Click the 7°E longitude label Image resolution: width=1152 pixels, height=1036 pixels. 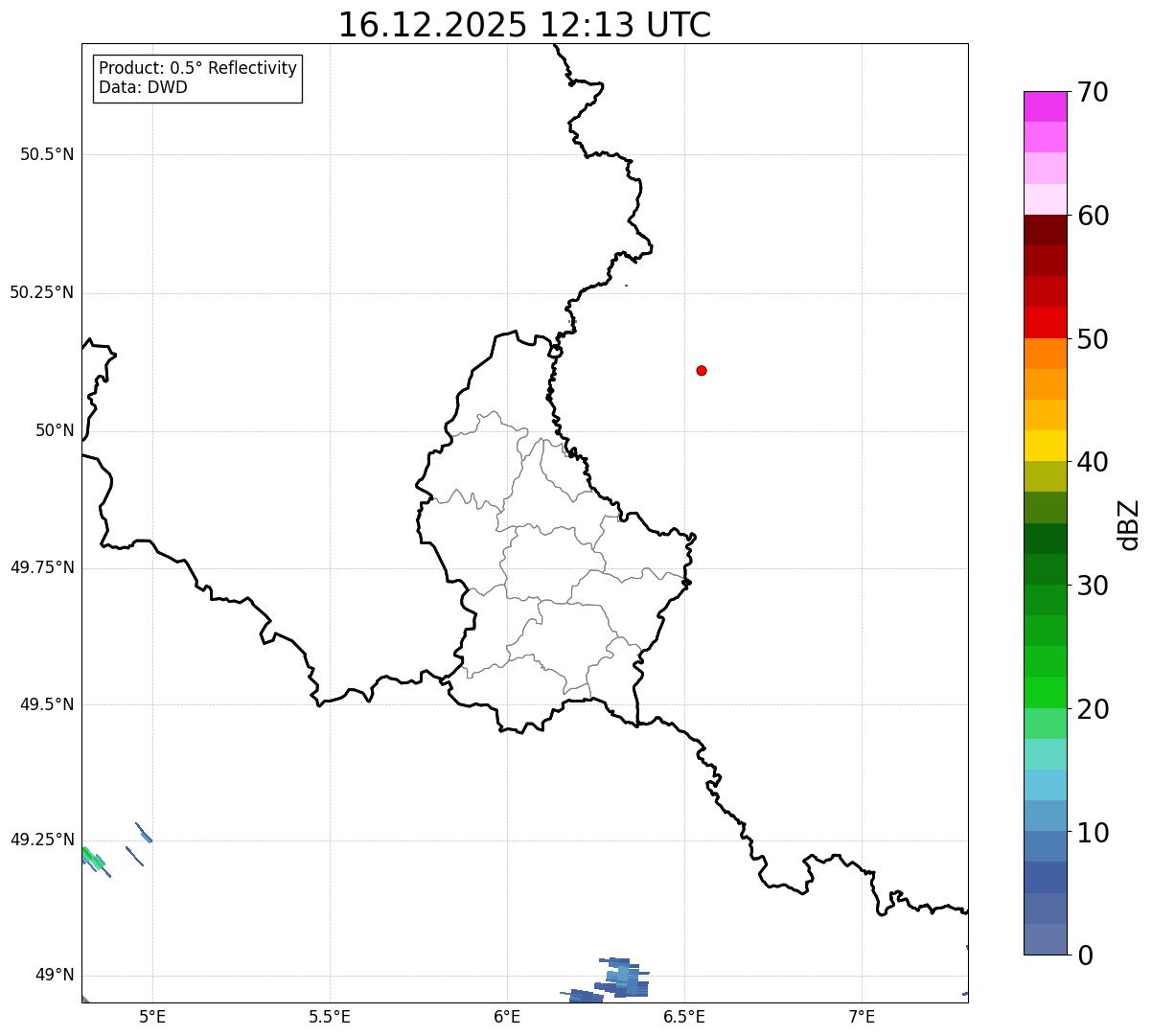pyautogui.click(x=862, y=1016)
